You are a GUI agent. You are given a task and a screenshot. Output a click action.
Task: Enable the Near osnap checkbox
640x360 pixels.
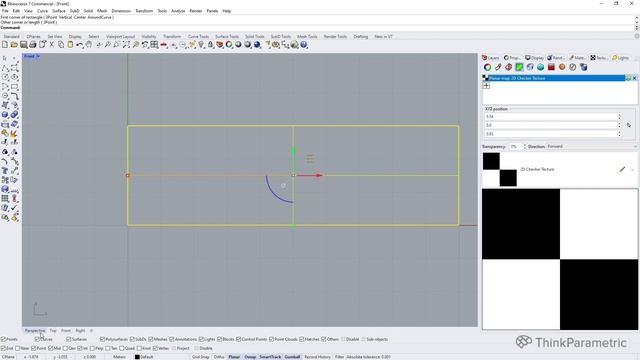tap(18, 348)
